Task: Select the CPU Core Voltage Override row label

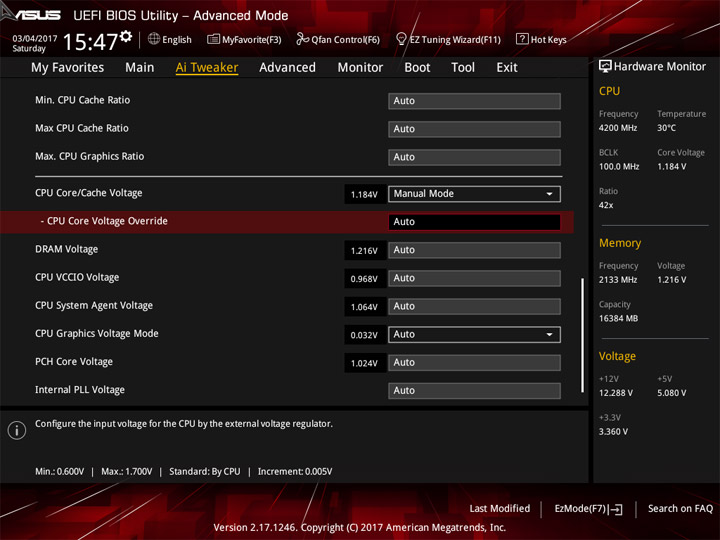Action: pos(104,221)
